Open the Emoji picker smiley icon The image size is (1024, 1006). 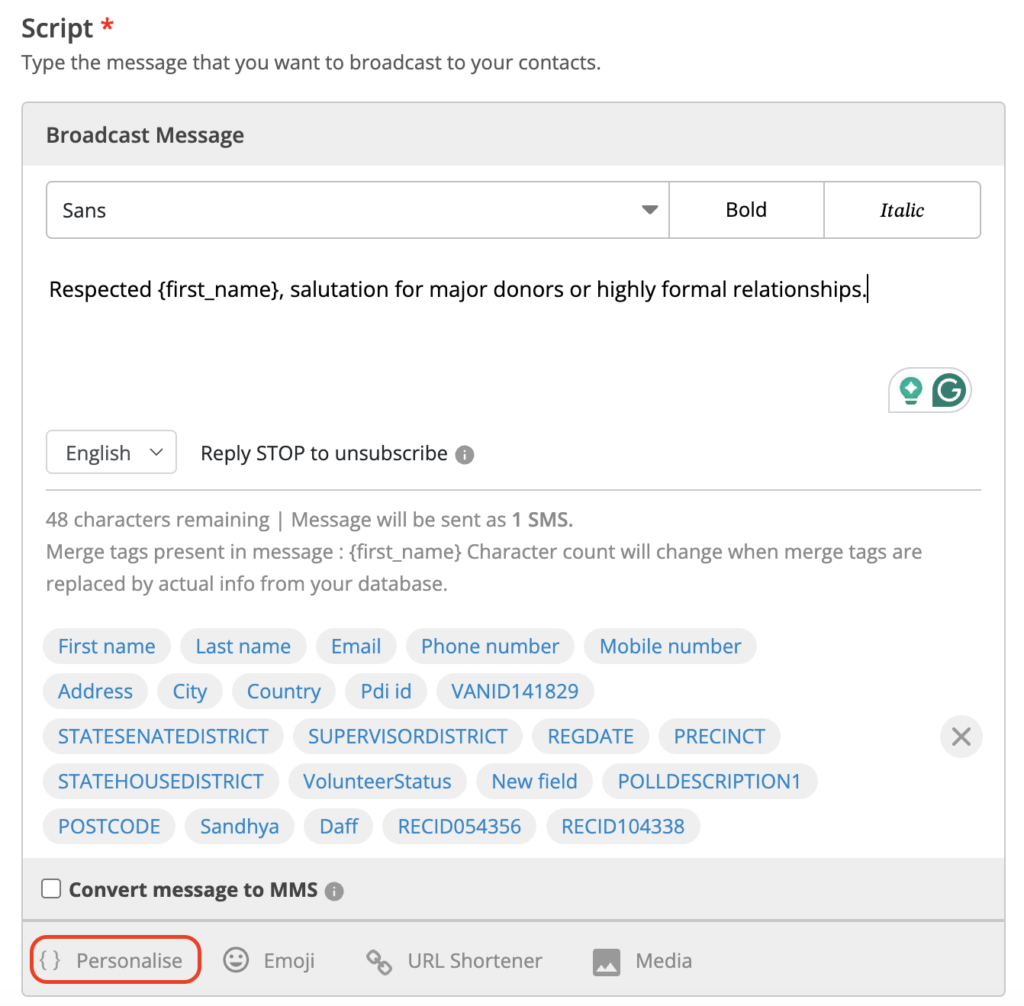236,961
